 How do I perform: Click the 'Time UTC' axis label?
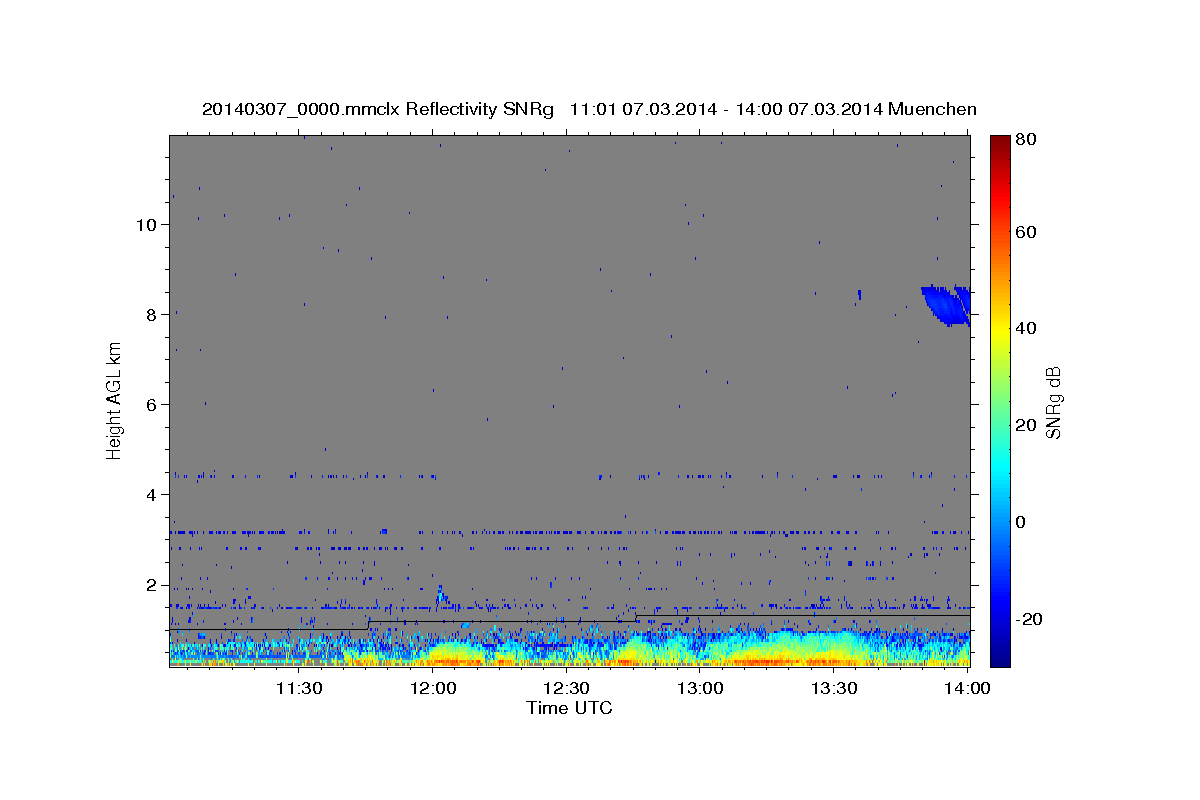point(569,708)
